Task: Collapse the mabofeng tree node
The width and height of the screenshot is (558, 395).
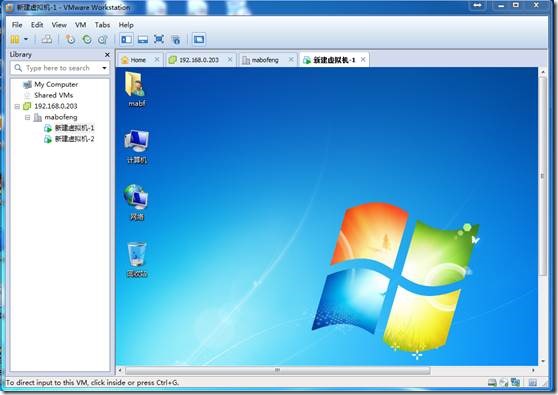Action: coord(27,117)
